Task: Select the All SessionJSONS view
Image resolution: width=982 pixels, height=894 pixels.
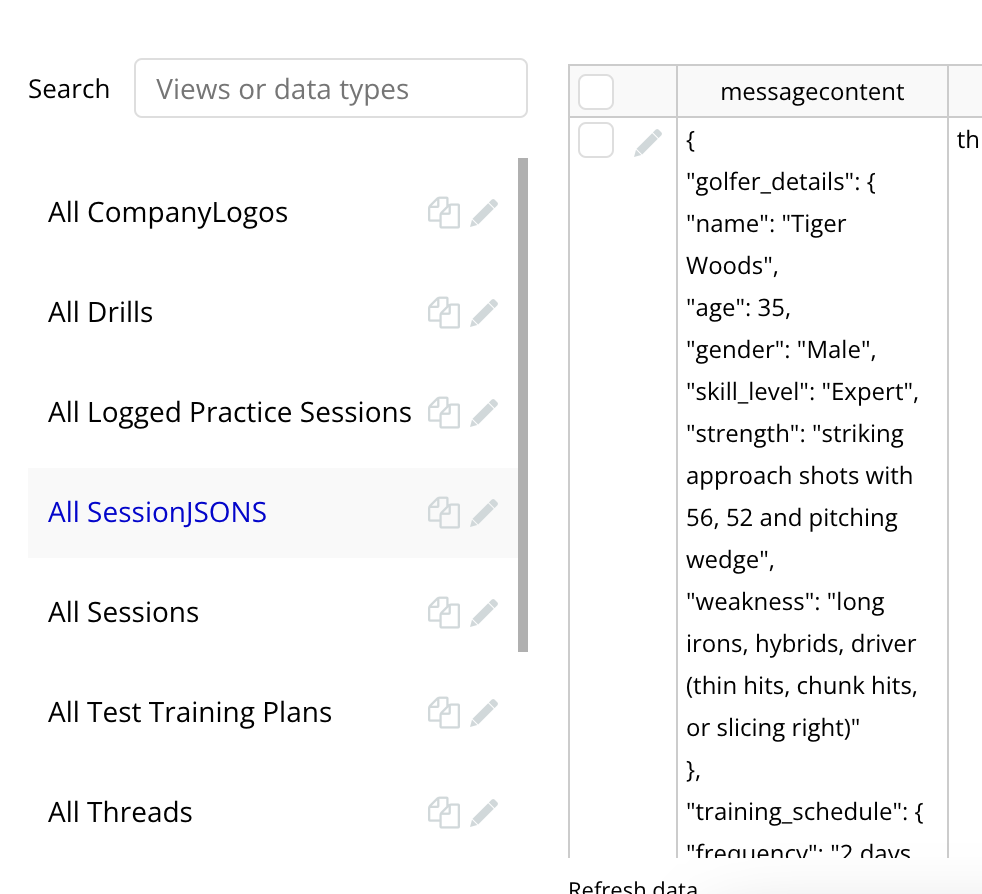Action: coord(157,512)
